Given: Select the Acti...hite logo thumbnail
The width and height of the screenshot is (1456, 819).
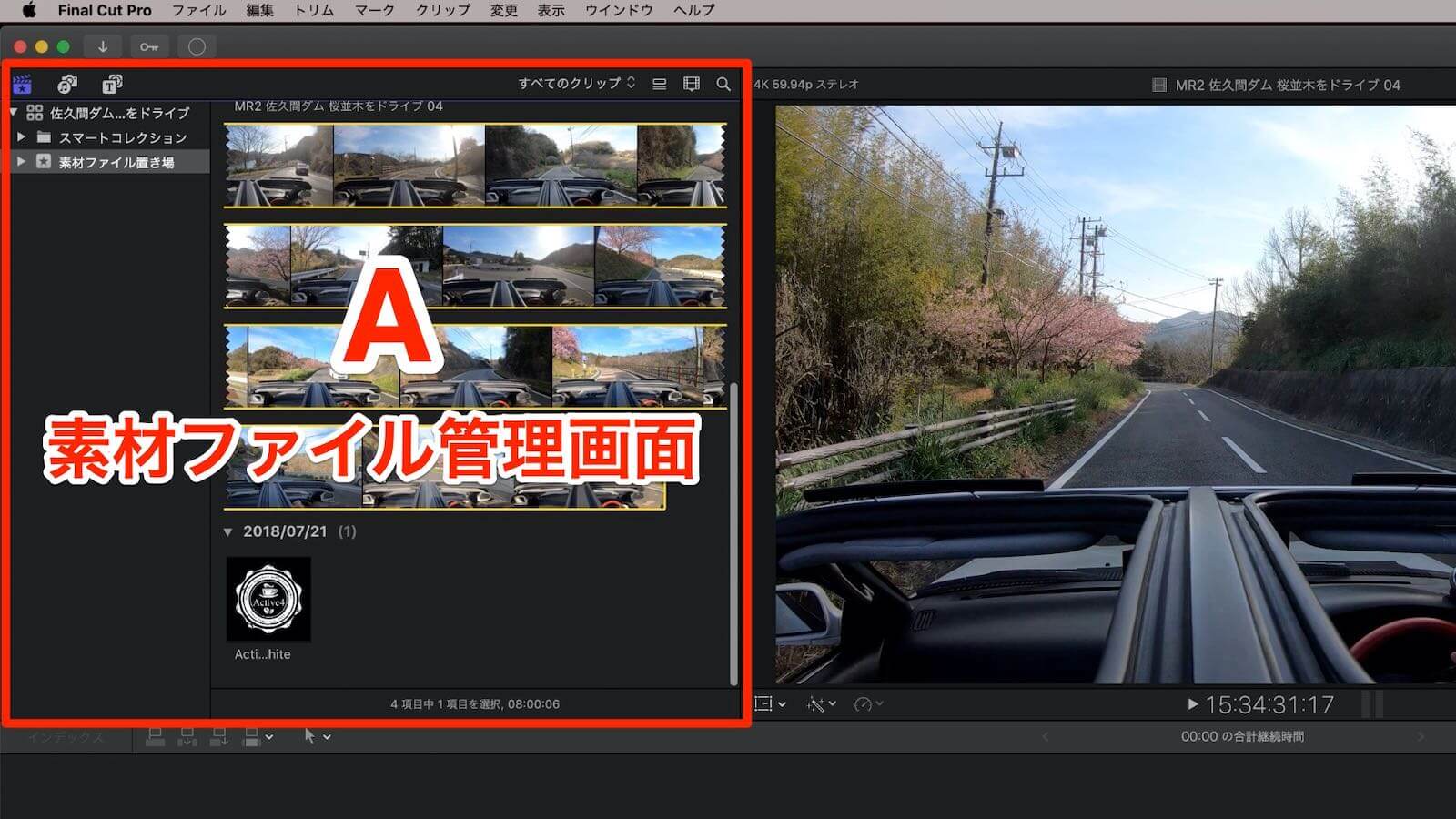Looking at the screenshot, I should 268,600.
